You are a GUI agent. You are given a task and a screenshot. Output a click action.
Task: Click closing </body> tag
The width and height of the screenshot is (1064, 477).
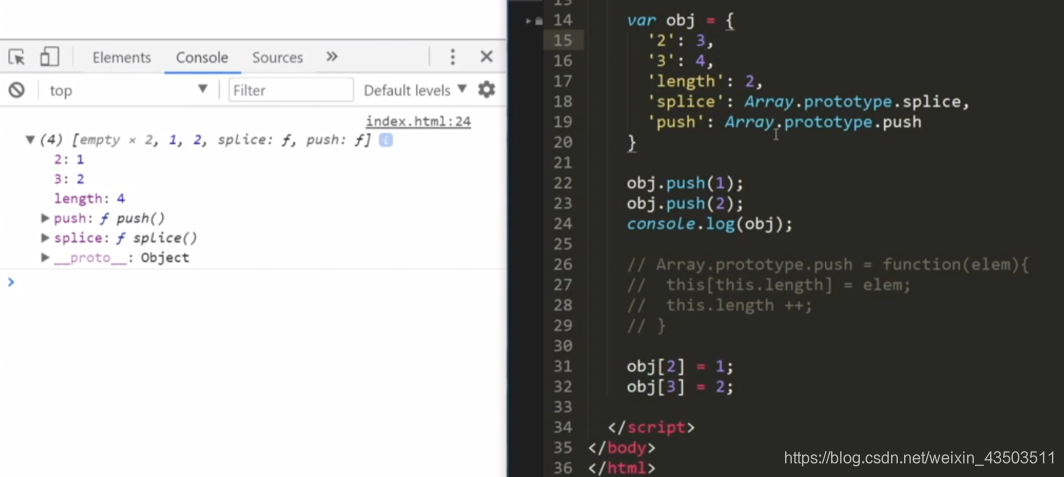coord(622,448)
